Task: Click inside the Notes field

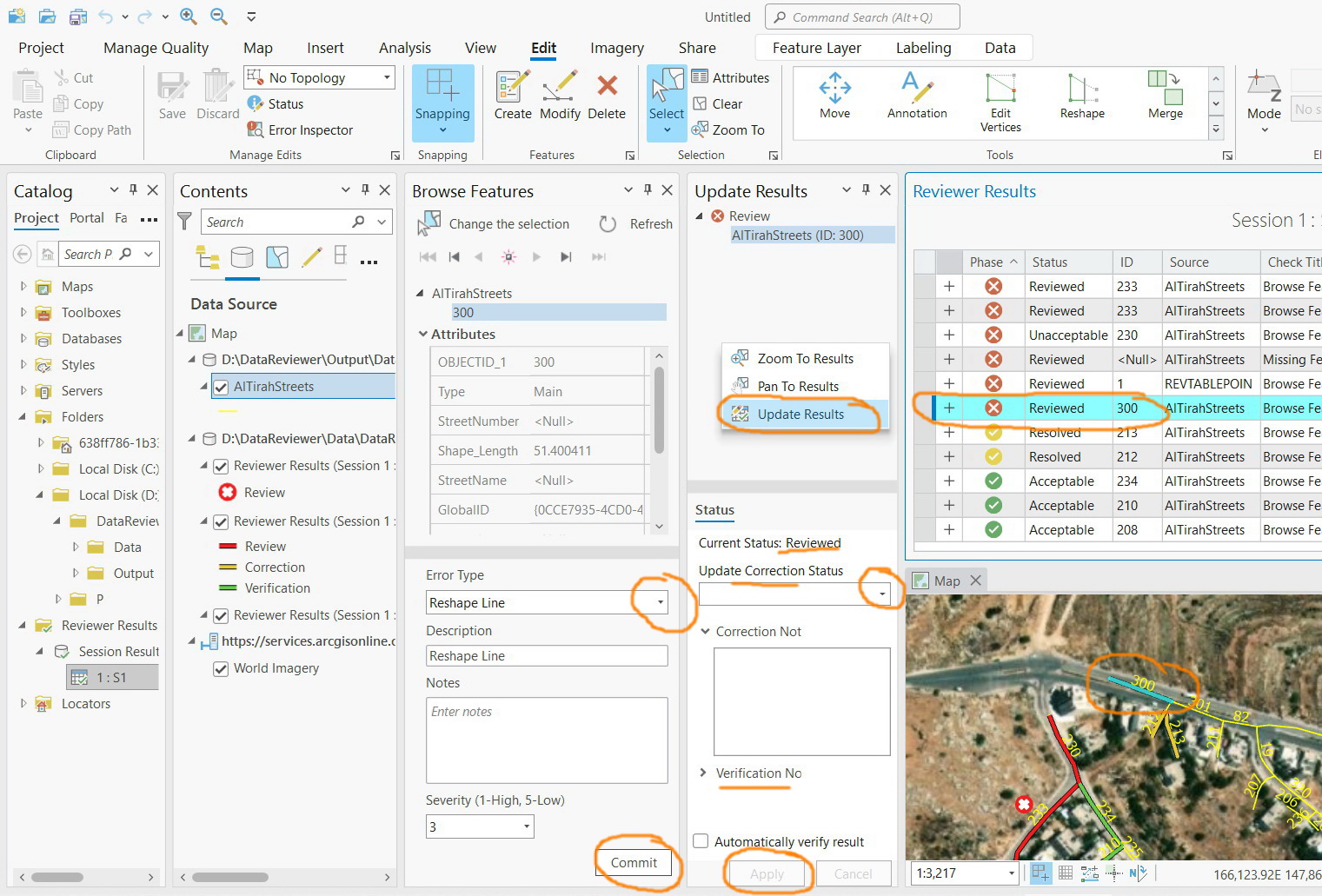Action: (x=546, y=740)
